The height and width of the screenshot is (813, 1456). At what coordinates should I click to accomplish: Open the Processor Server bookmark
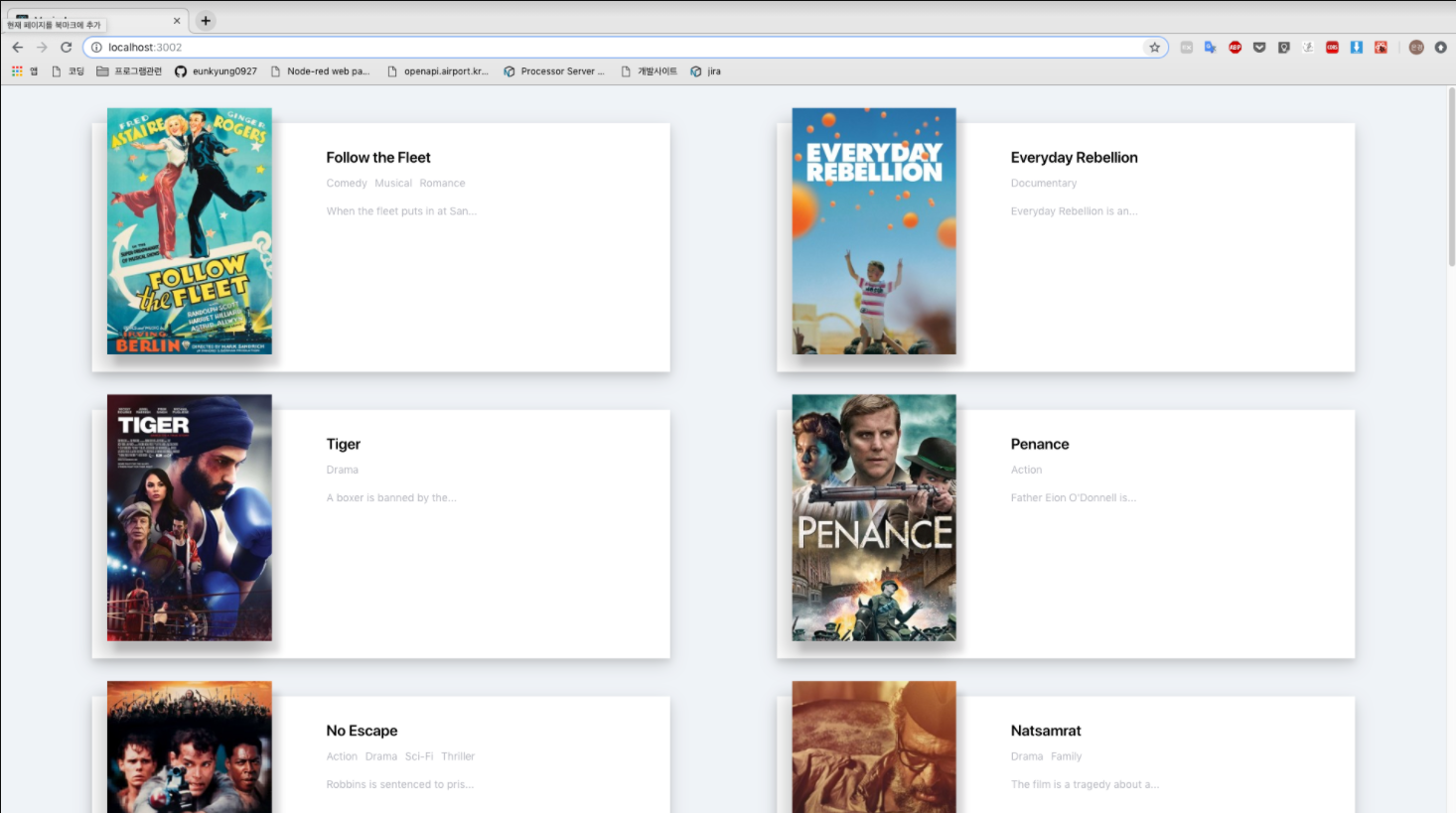pos(554,71)
